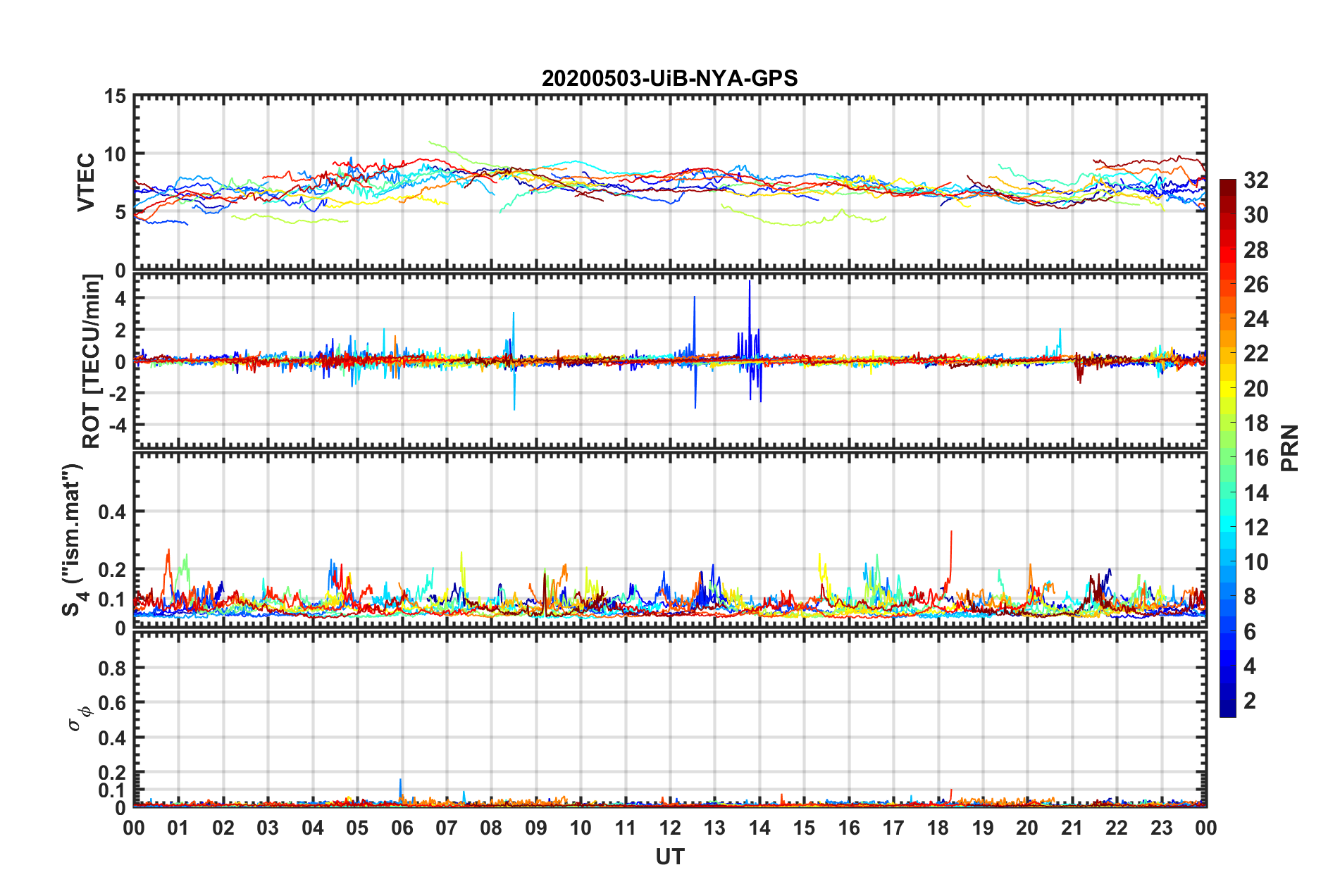Click colorbar tick label "28"
Screen dimensions: 1340x896
[x=1255, y=250]
